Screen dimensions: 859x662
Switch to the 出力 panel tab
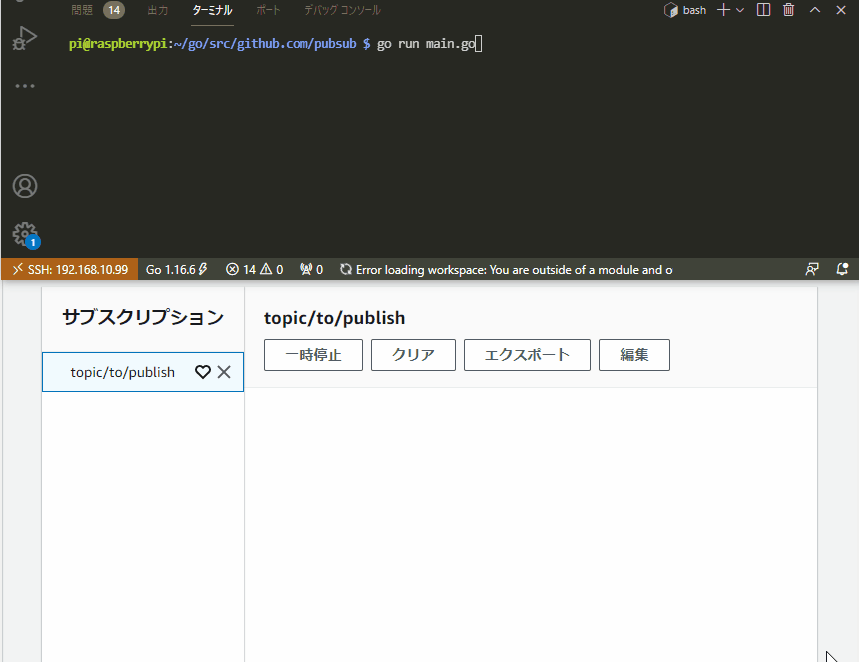pyautogui.click(x=158, y=10)
